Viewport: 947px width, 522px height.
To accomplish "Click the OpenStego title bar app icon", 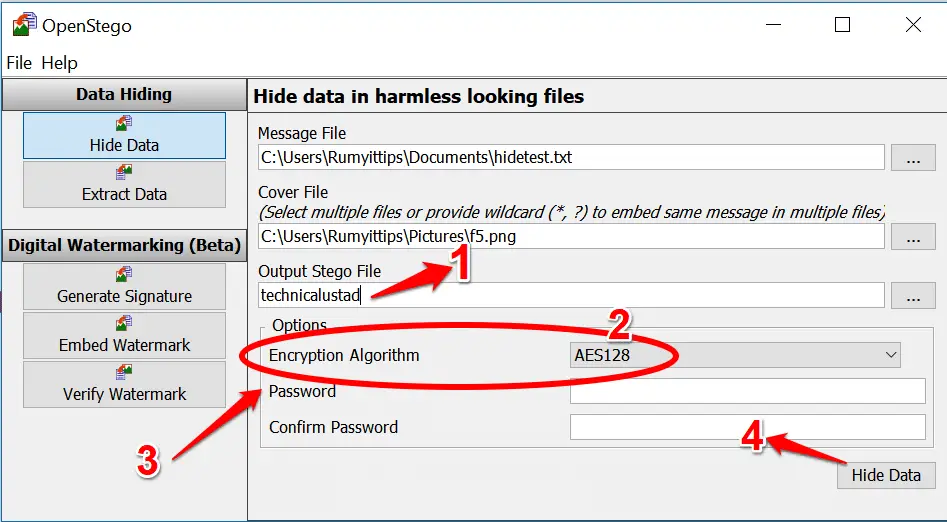I will (24, 24).
